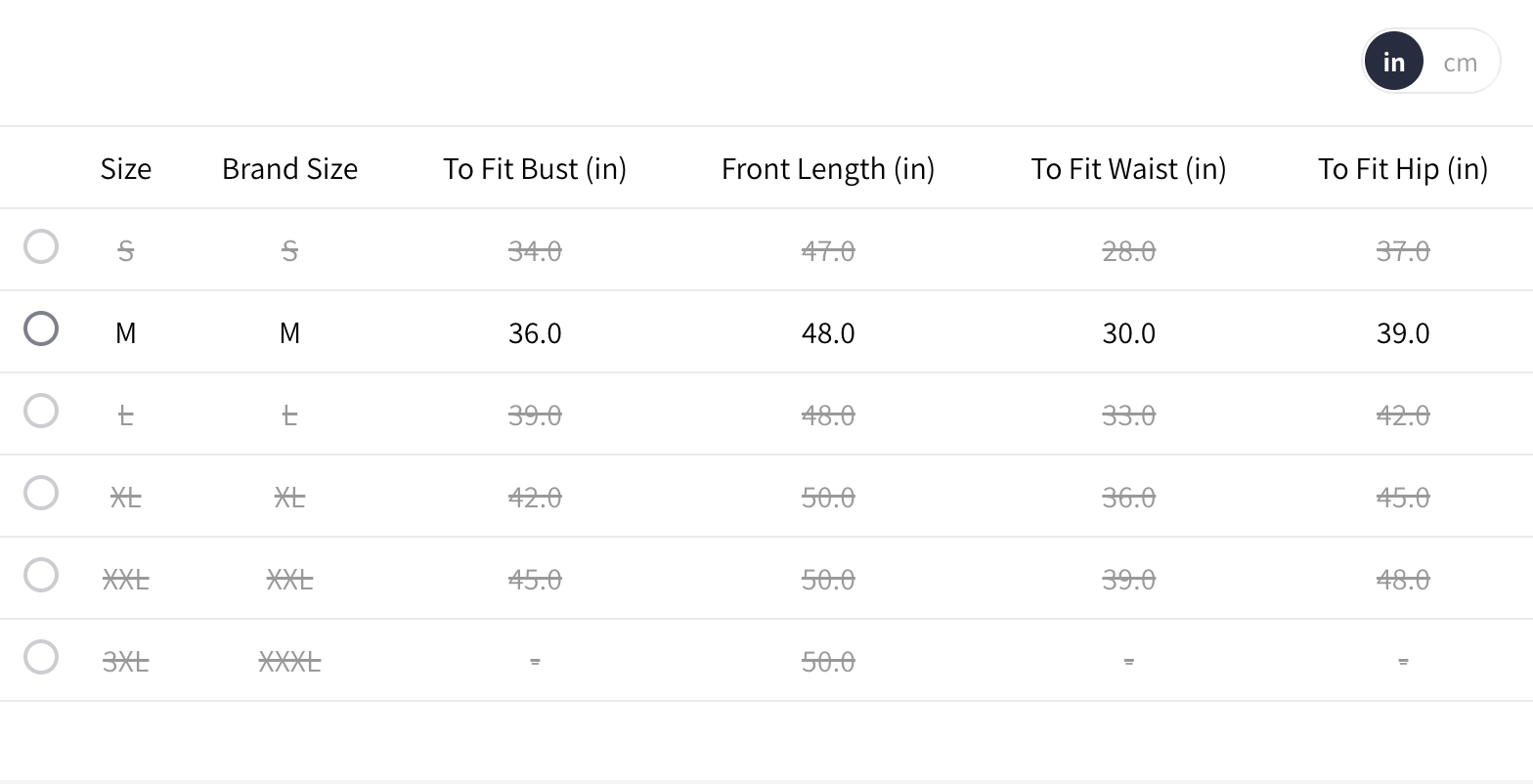Pick the size L radio button

point(41,411)
